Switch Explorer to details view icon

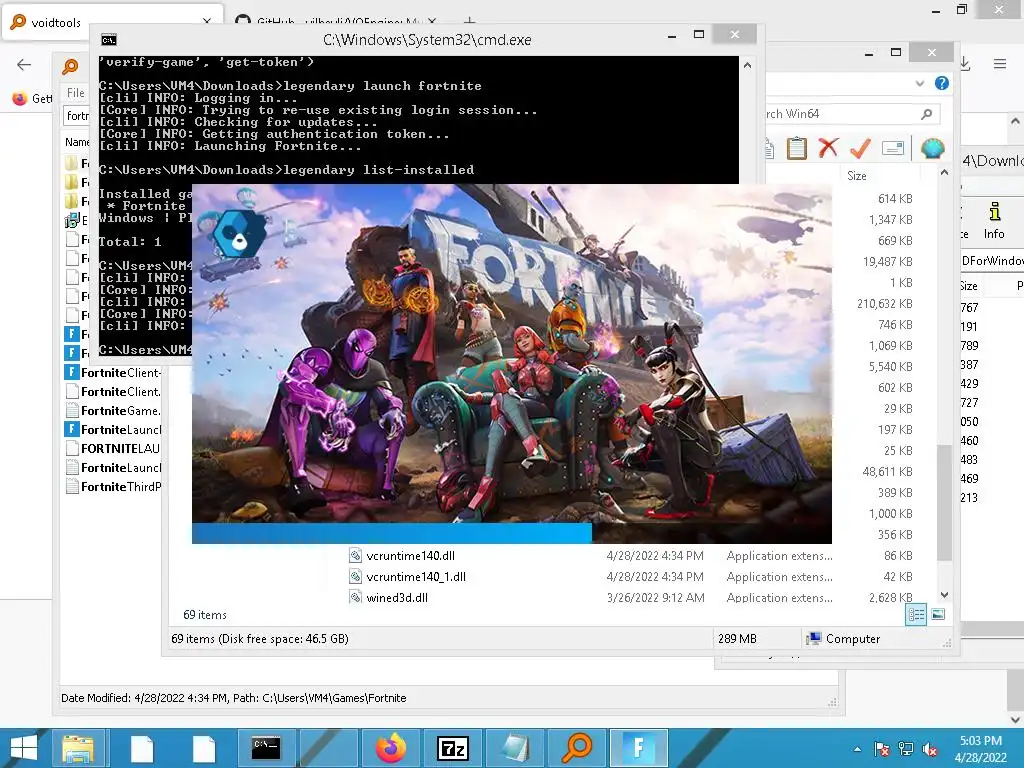[916, 615]
